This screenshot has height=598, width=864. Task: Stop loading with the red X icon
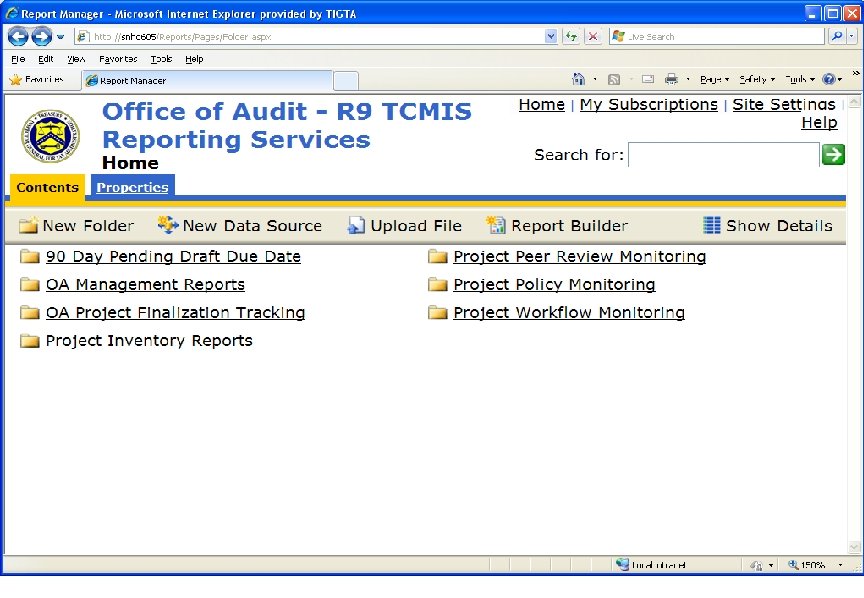[x=593, y=37]
